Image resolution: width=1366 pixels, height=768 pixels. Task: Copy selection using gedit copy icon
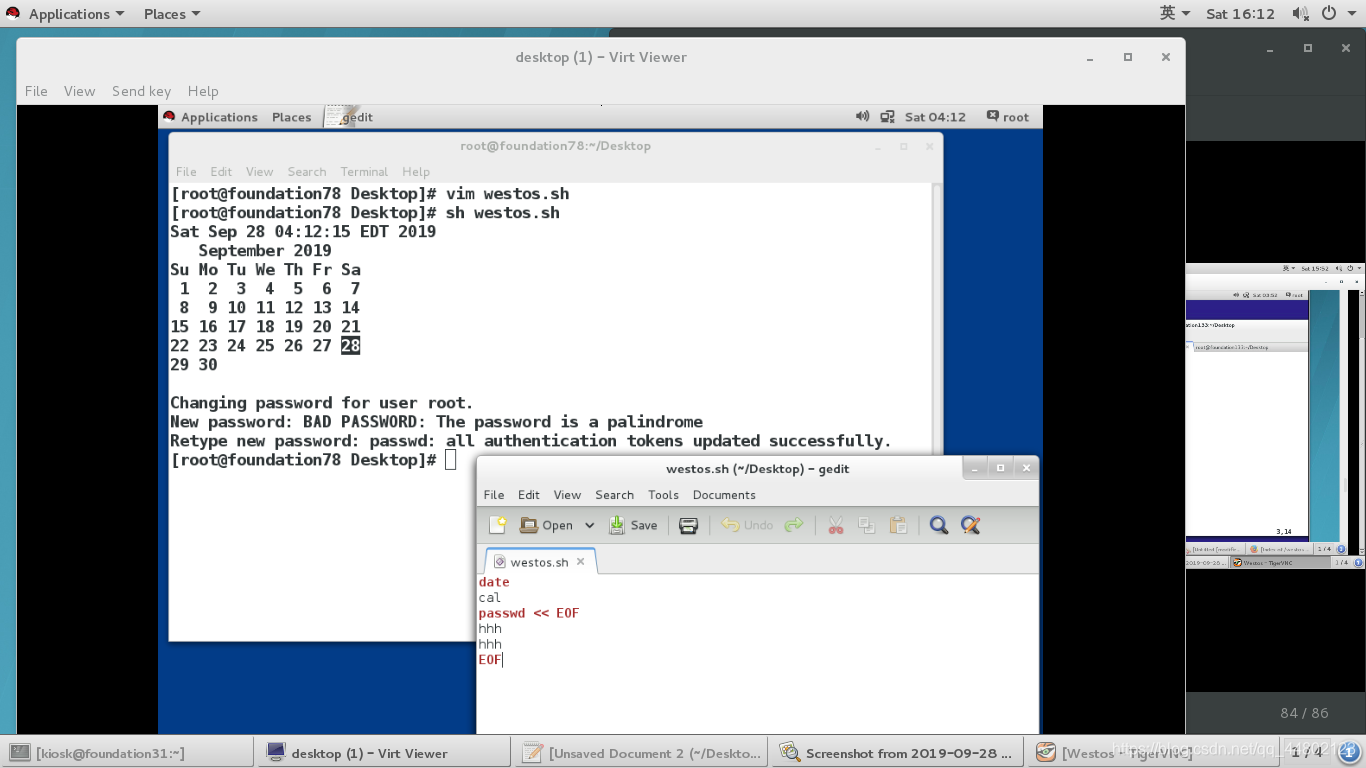(x=867, y=525)
